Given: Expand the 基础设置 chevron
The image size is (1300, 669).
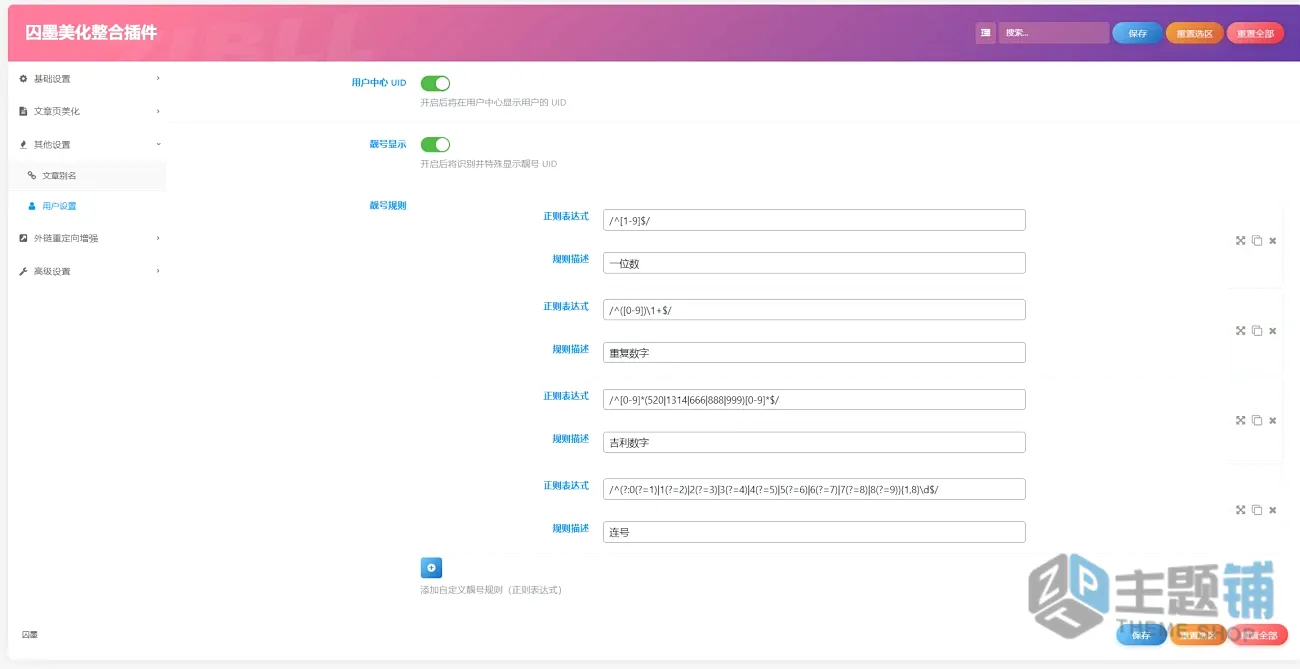Looking at the screenshot, I should coord(158,79).
